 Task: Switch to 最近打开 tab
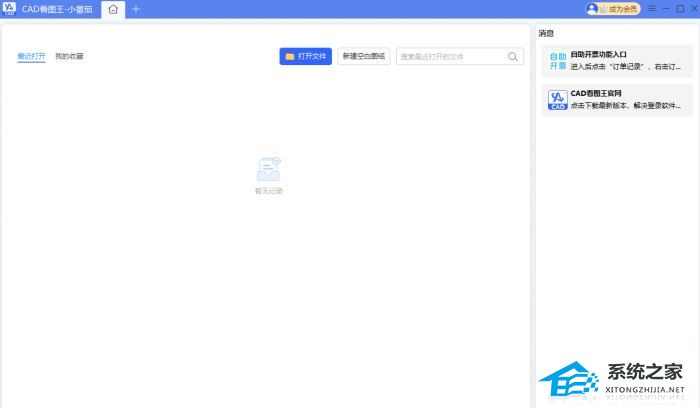tap(31, 56)
